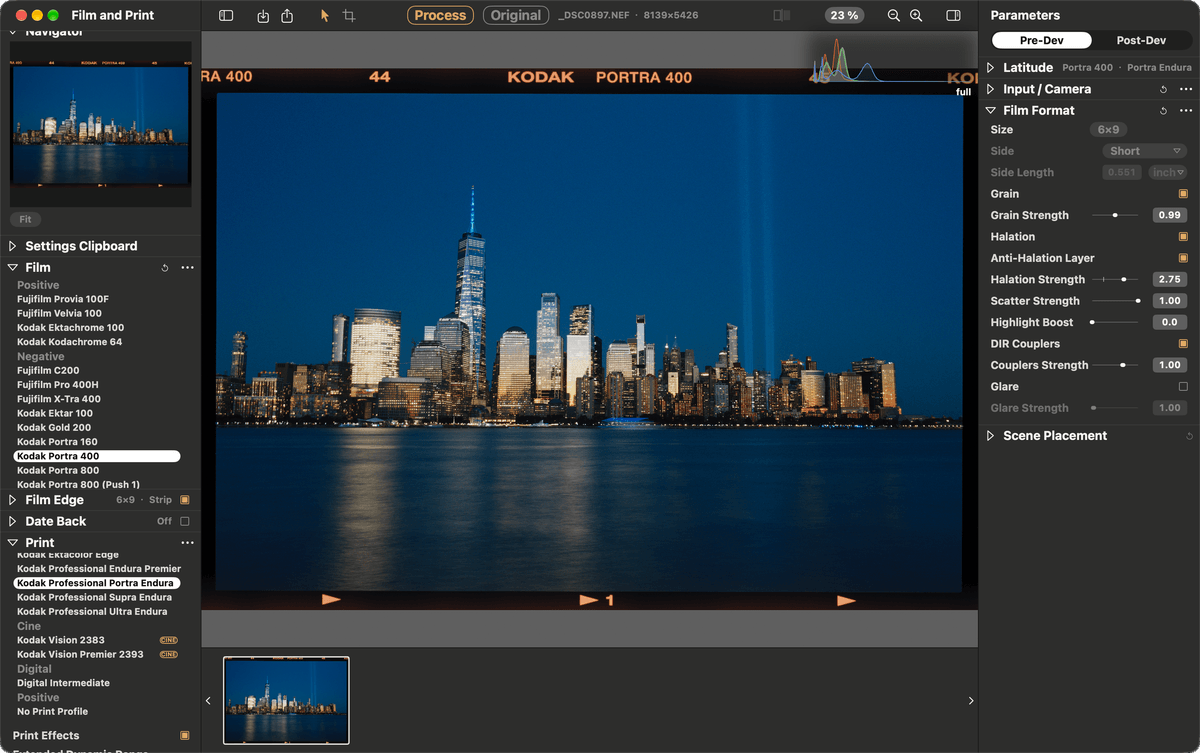This screenshot has width=1200, height=753.
Task: Toggle the Date Back checkbox
Action: [x=184, y=521]
